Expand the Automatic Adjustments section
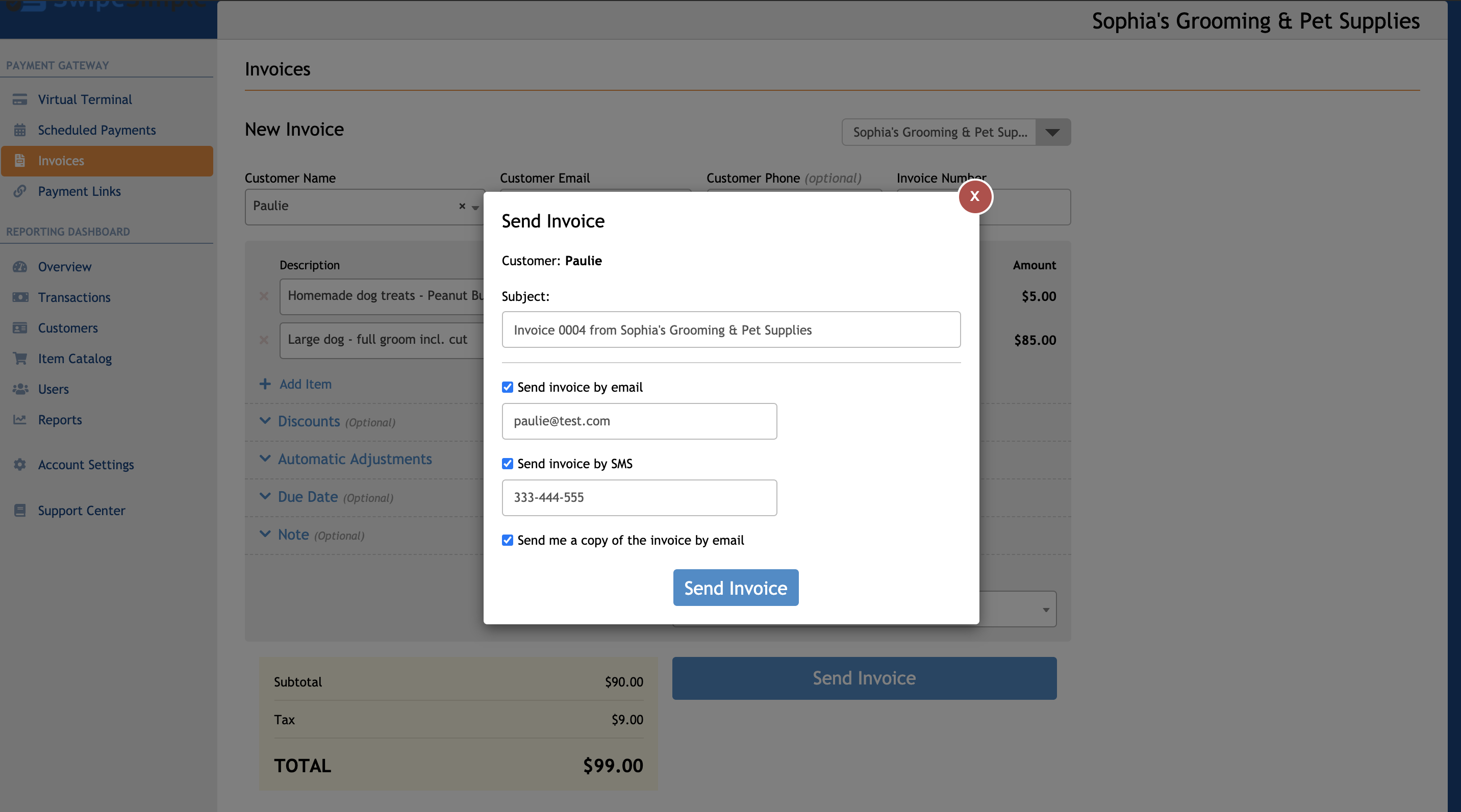 point(346,459)
